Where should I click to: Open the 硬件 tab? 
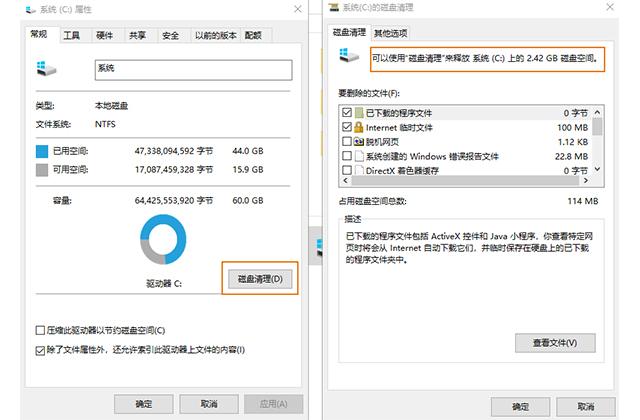pyautogui.click(x=104, y=36)
